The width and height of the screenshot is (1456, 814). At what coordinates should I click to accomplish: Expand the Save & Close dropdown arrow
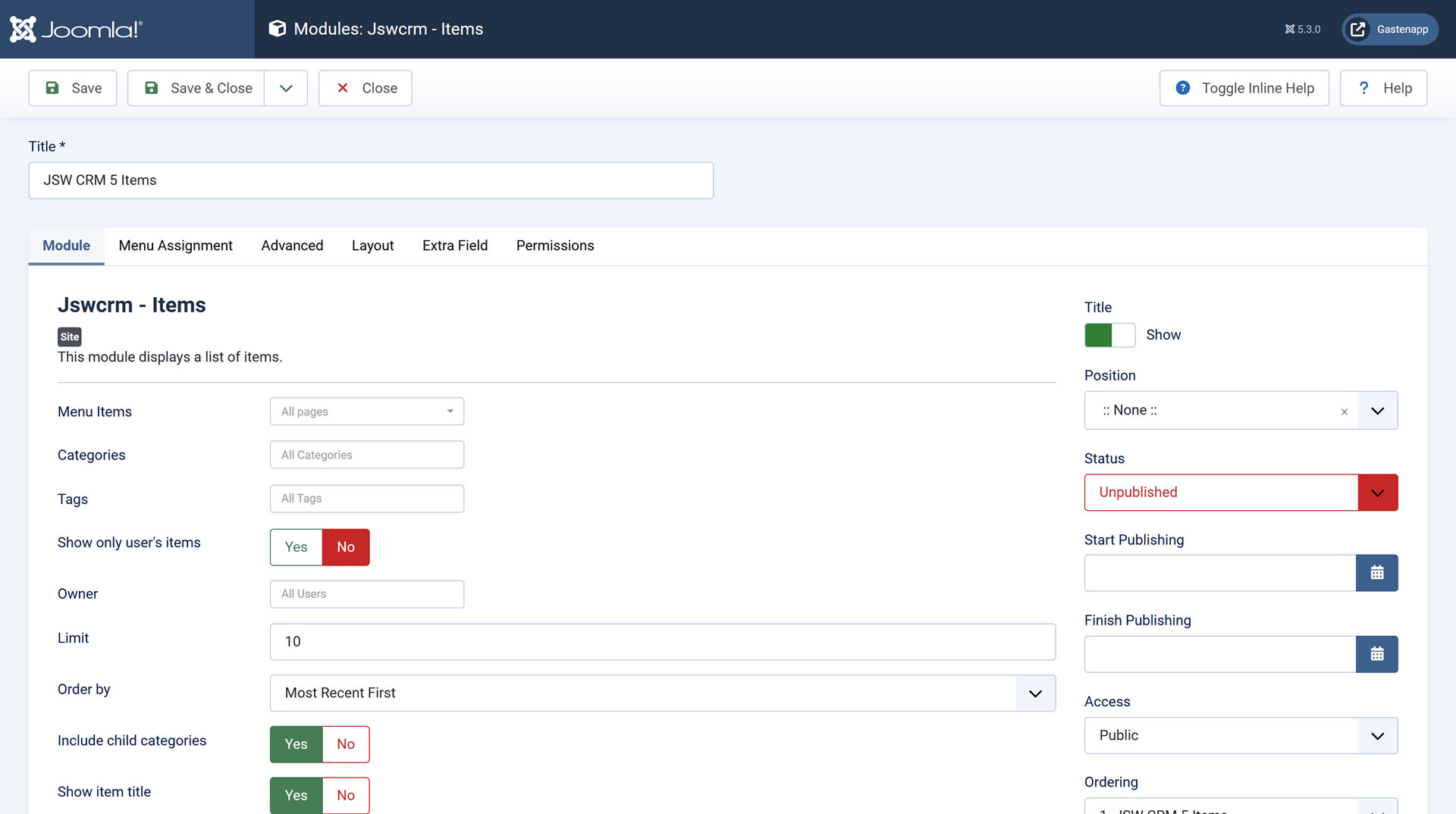point(286,88)
